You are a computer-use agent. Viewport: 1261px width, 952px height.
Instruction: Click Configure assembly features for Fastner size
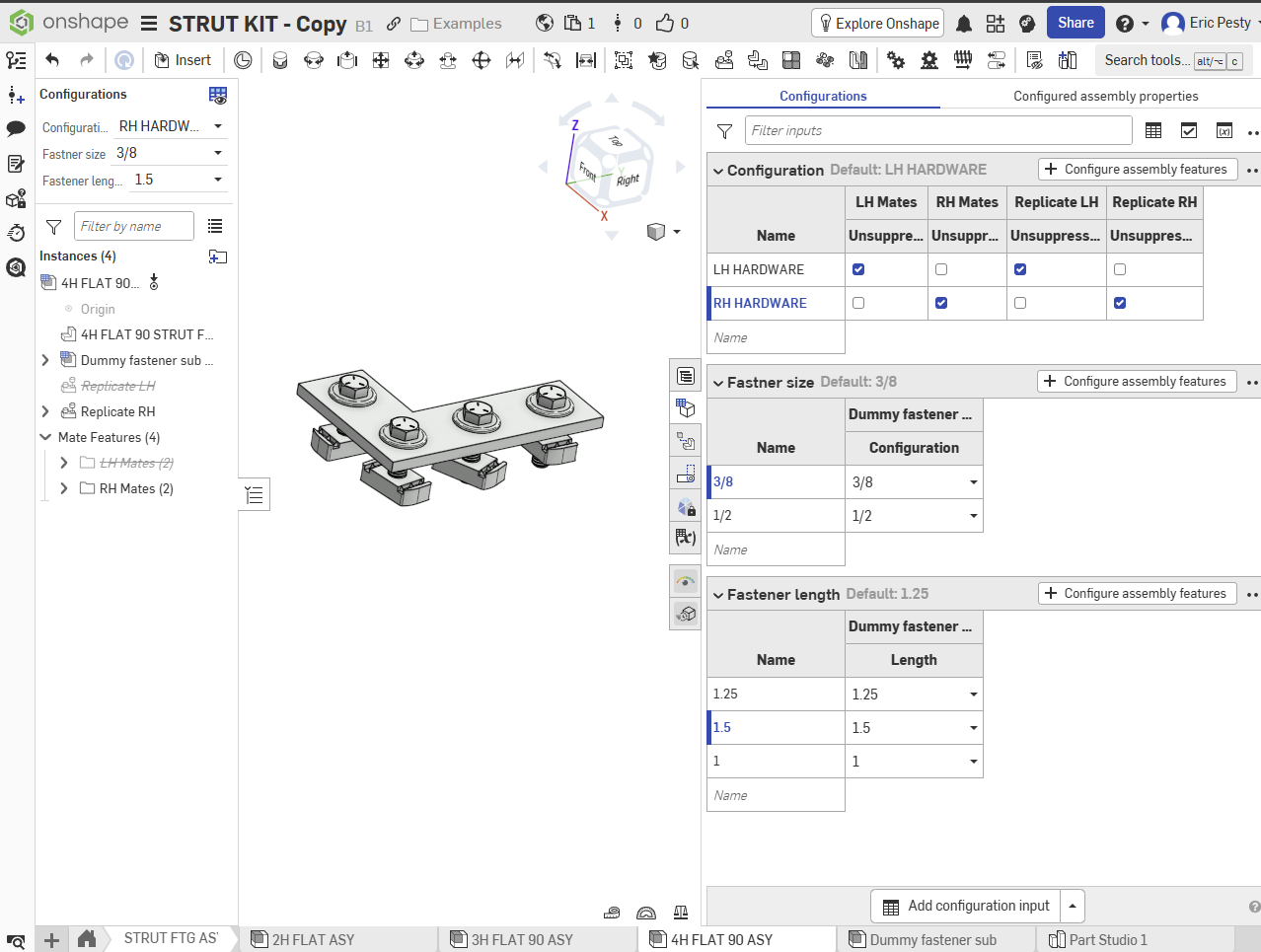tap(1137, 381)
